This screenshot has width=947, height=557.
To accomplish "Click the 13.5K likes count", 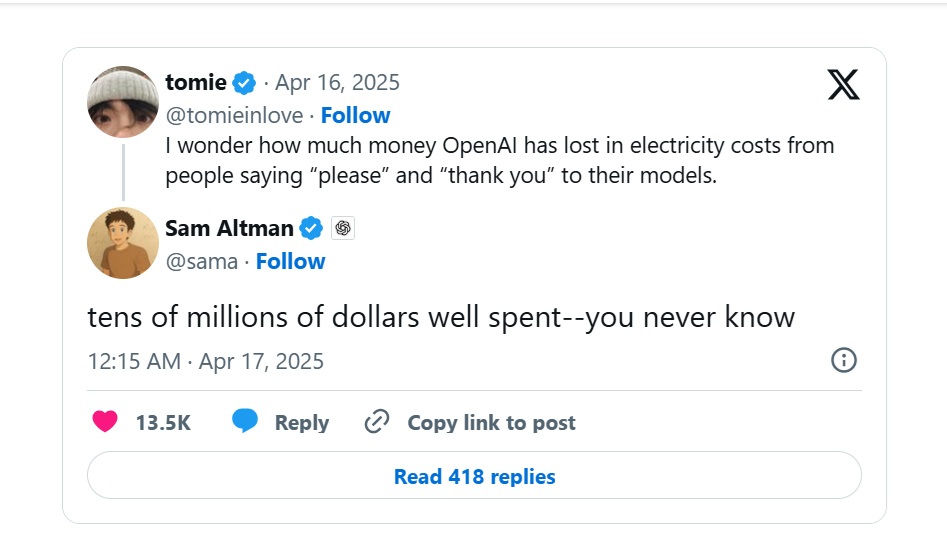I will click(x=163, y=423).
